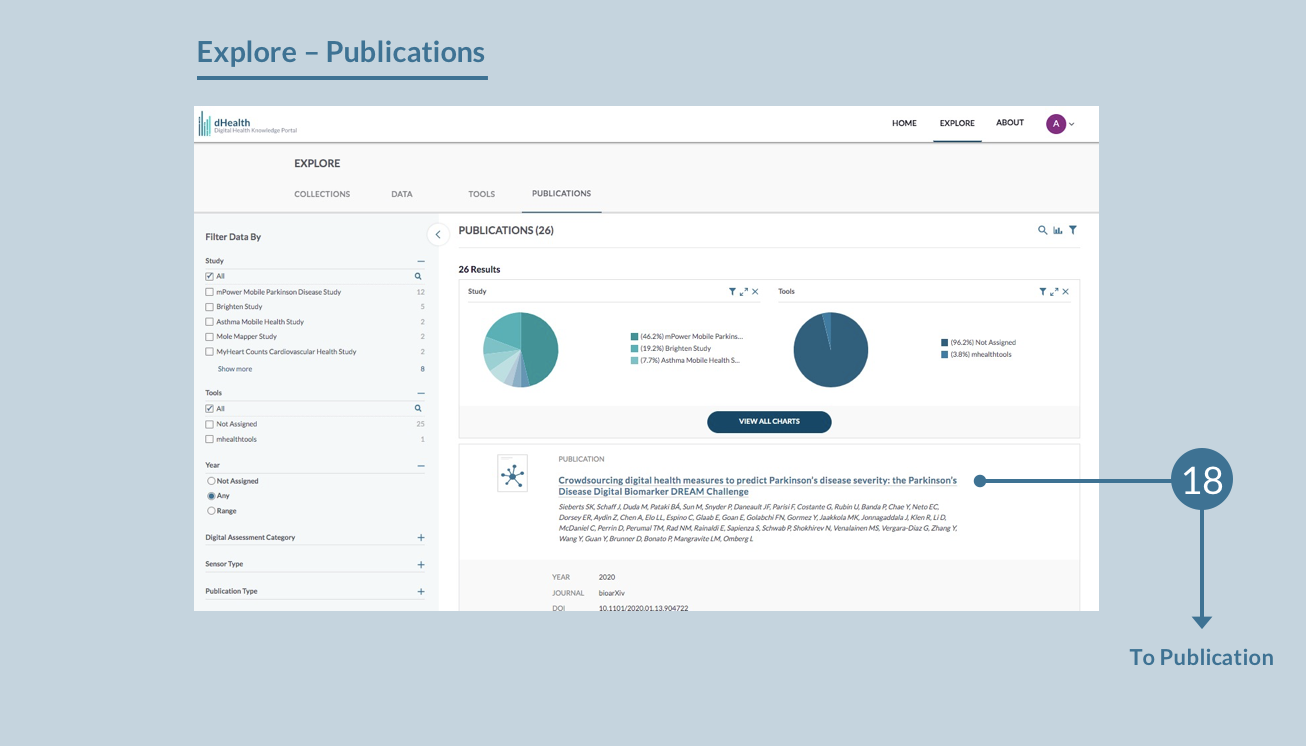Select Not Assigned radio under Year
The height and width of the screenshot is (746, 1313).
[210, 481]
